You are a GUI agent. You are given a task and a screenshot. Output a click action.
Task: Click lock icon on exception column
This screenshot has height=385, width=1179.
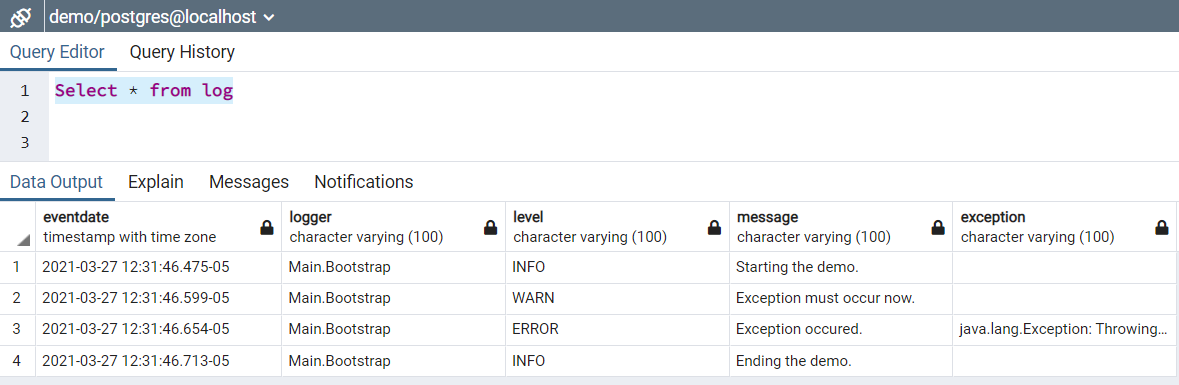[x=1162, y=228]
